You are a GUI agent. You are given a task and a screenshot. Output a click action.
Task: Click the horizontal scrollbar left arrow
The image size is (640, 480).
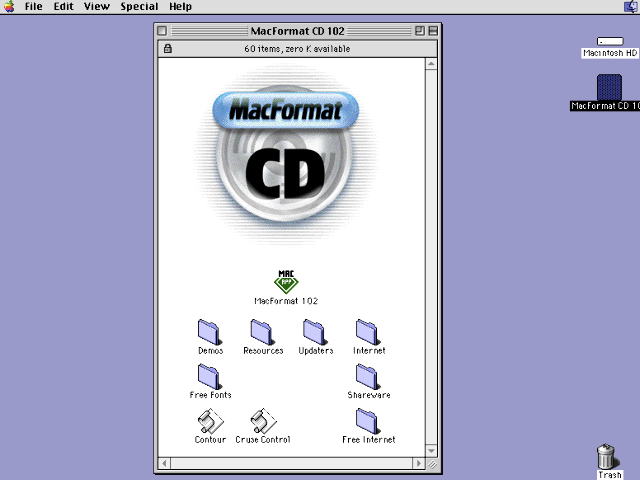pyautogui.click(x=164, y=463)
